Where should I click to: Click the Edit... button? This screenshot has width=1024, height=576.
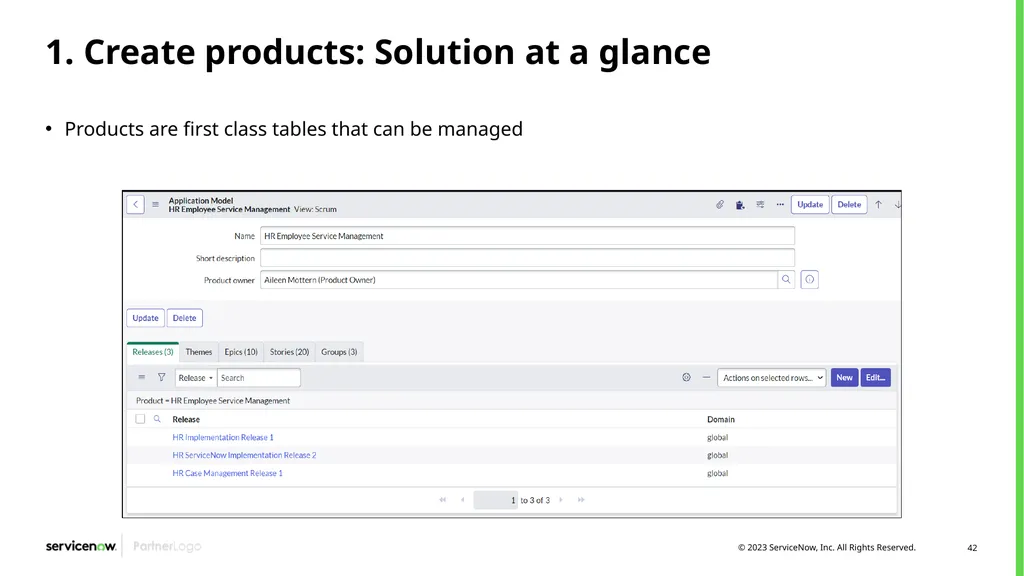coord(875,377)
